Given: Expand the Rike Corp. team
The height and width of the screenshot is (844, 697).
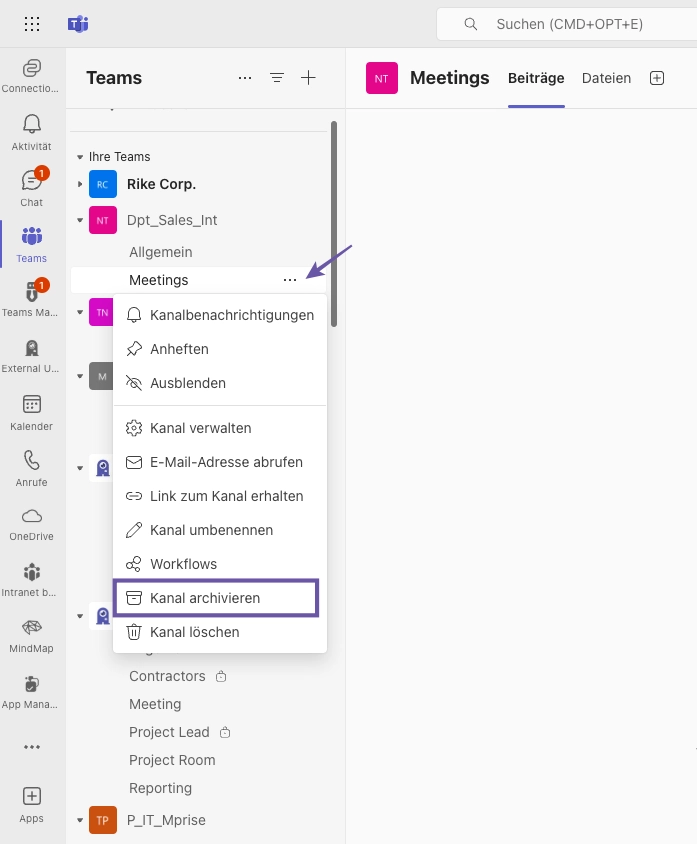Looking at the screenshot, I should [81, 184].
